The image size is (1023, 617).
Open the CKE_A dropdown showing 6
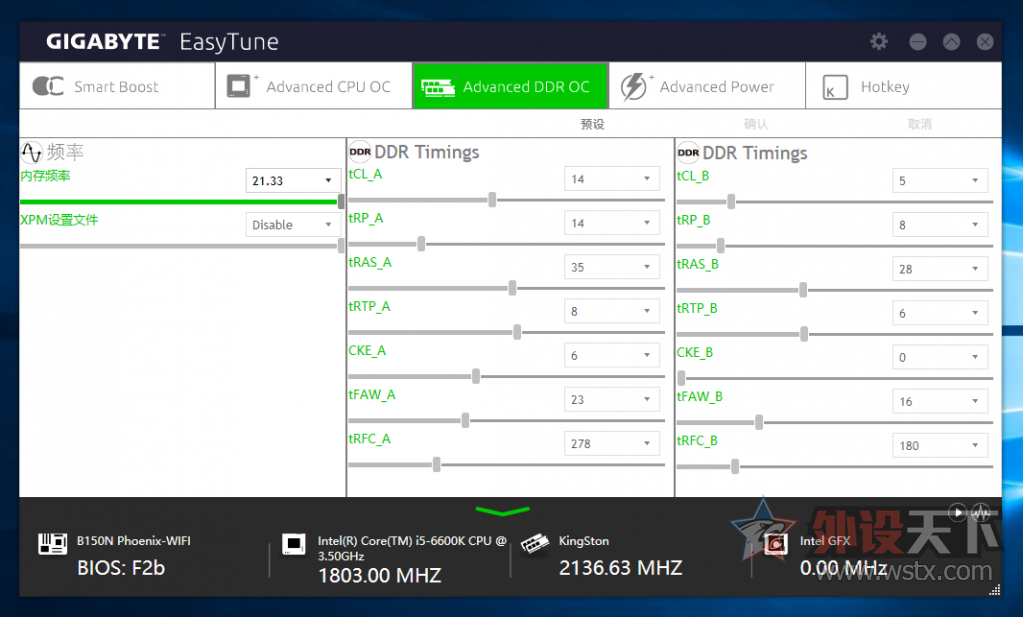pos(612,355)
